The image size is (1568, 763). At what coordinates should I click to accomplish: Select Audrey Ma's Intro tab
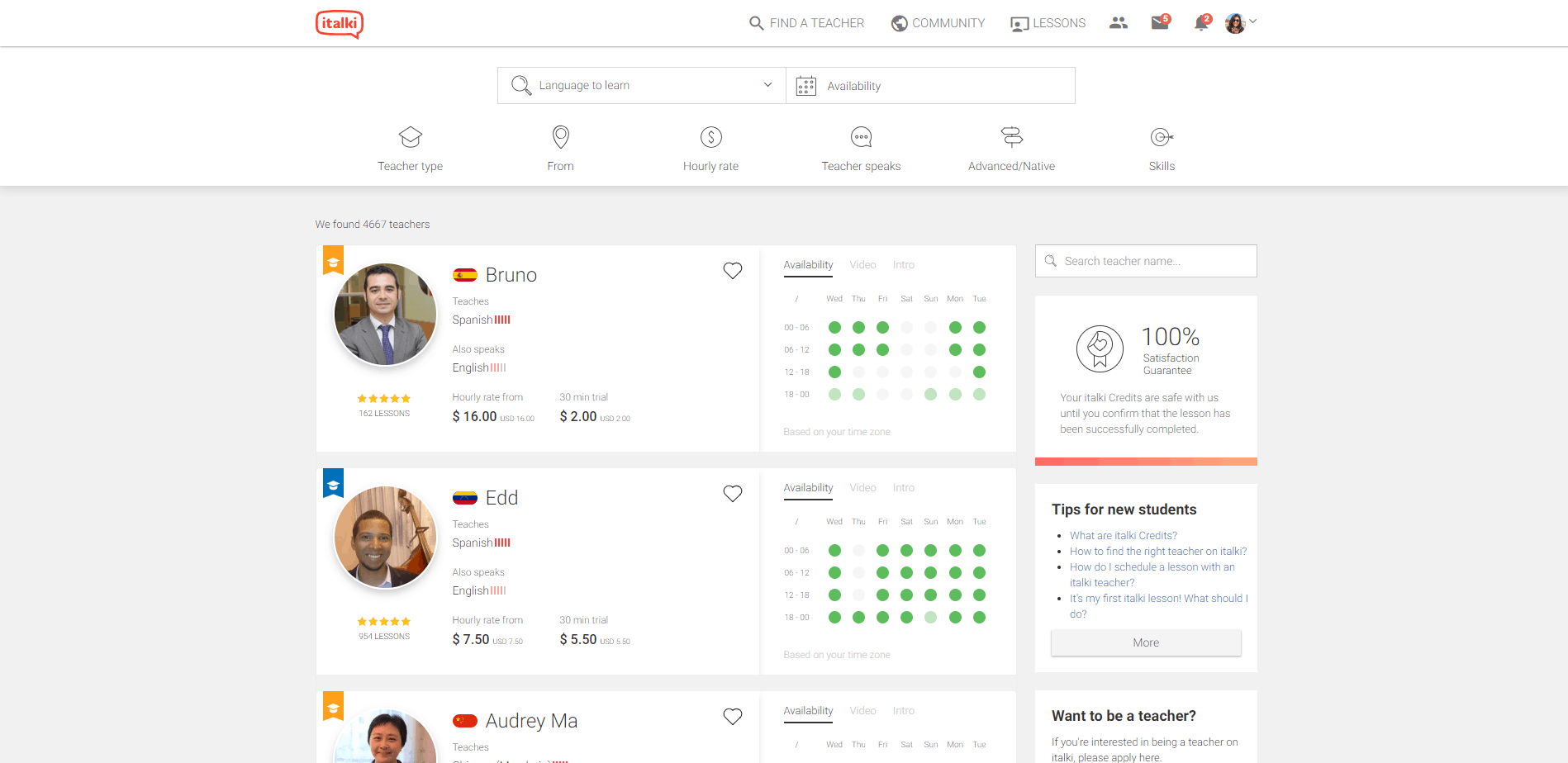tap(903, 711)
